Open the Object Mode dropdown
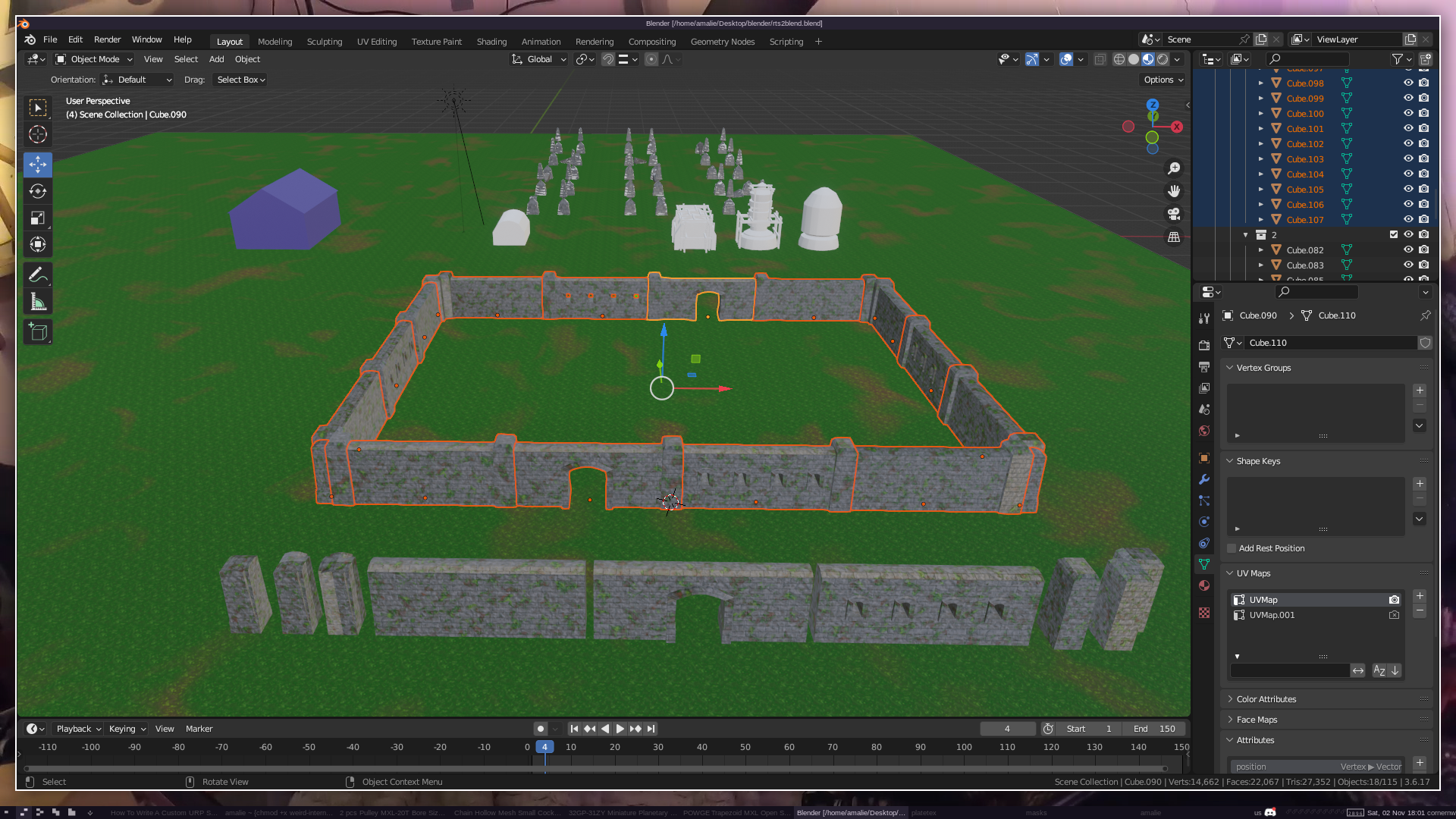This screenshot has width=1456, height=819. click(x=94, y=59)
